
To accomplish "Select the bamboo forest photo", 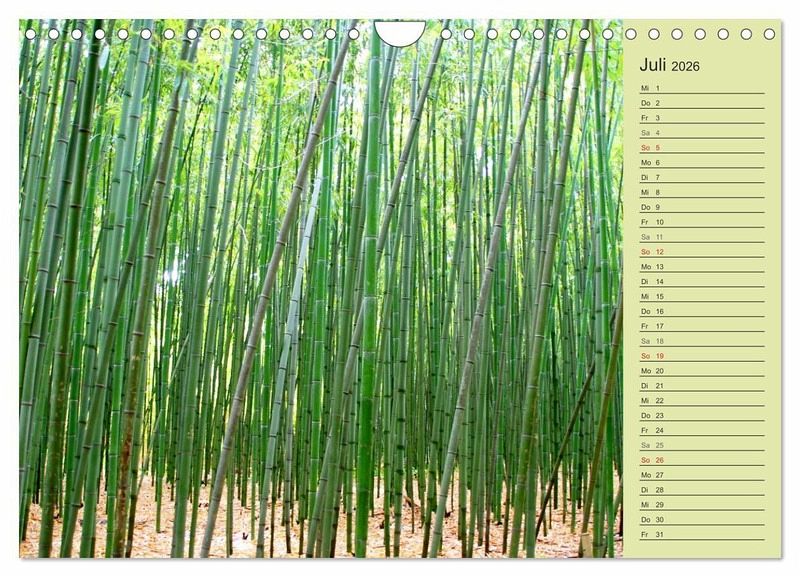I will pos(320,290).
